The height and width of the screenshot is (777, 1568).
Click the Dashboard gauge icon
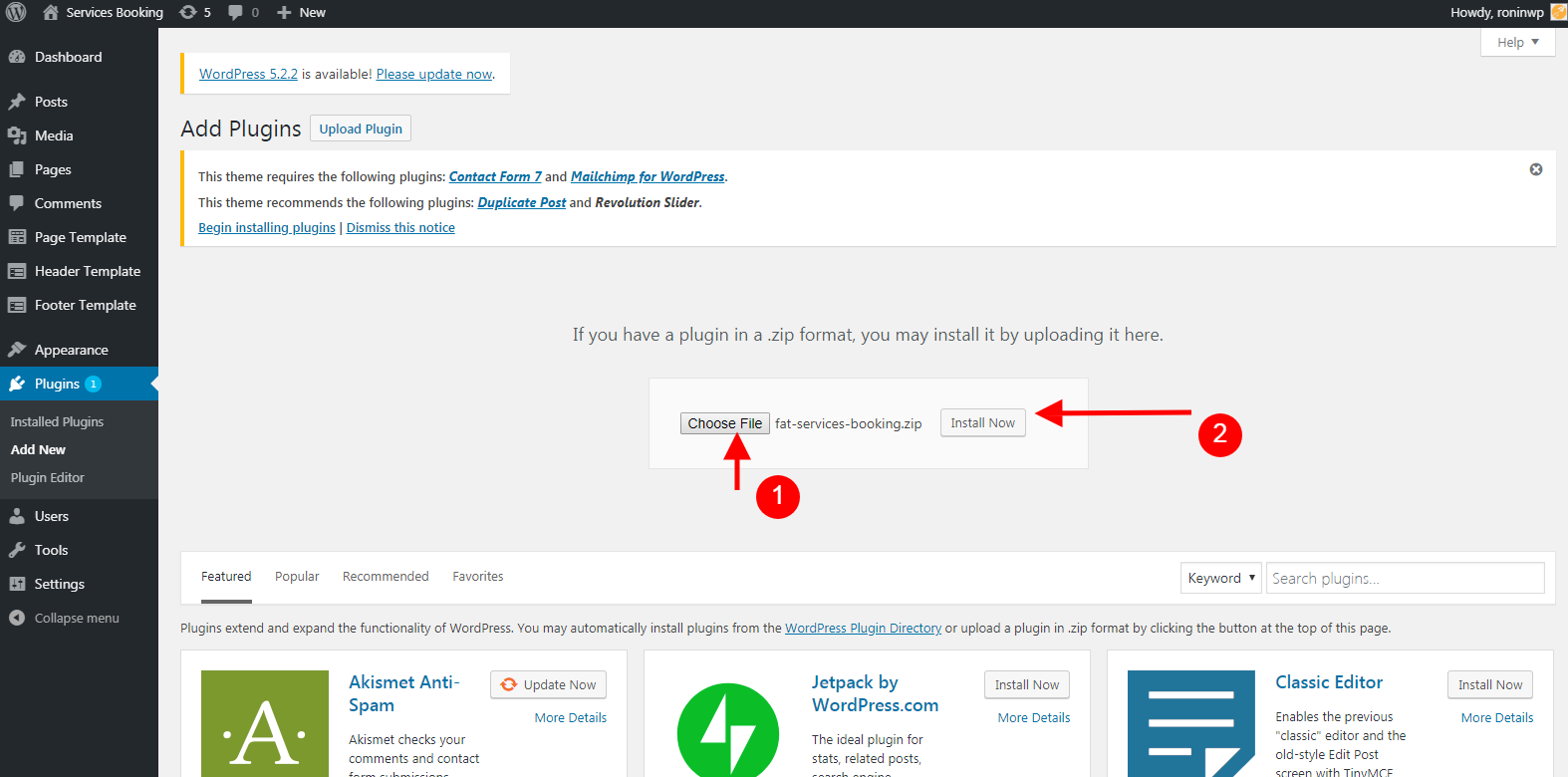pyautogui.click(x=17, y=57)
